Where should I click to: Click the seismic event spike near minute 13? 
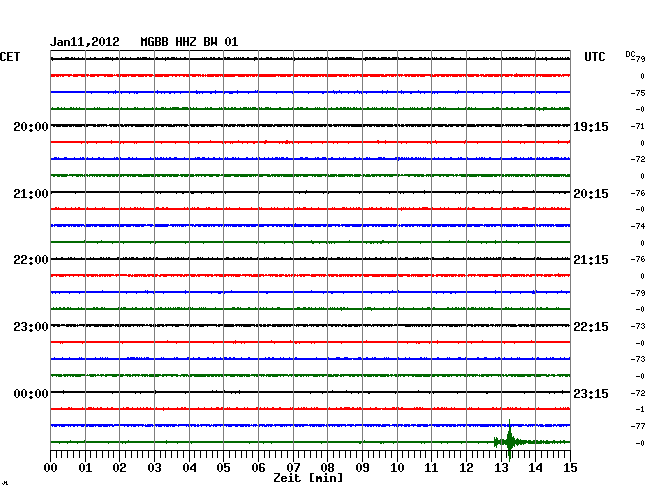(509, 441)
